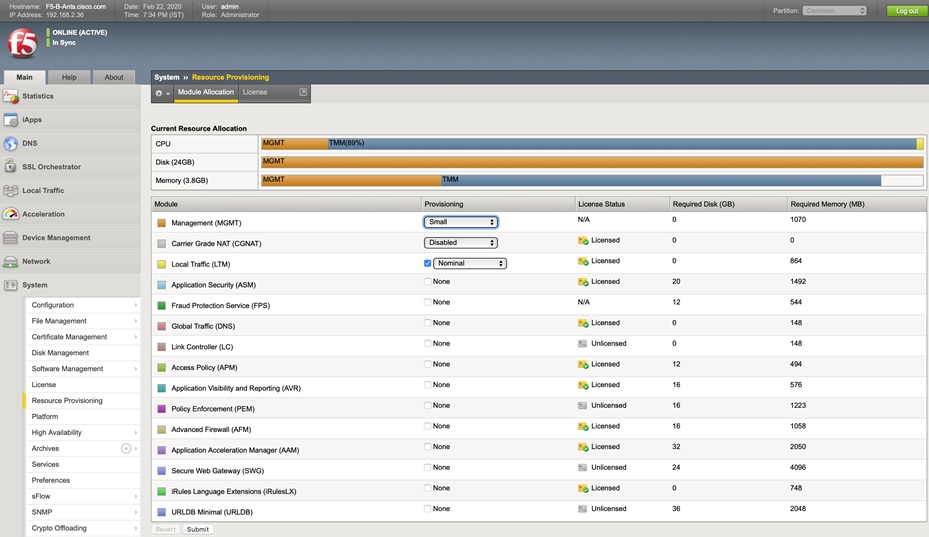This screenshot has height=537, width=929.
Task: Click the Memory allocation bar
Action: 592,180
